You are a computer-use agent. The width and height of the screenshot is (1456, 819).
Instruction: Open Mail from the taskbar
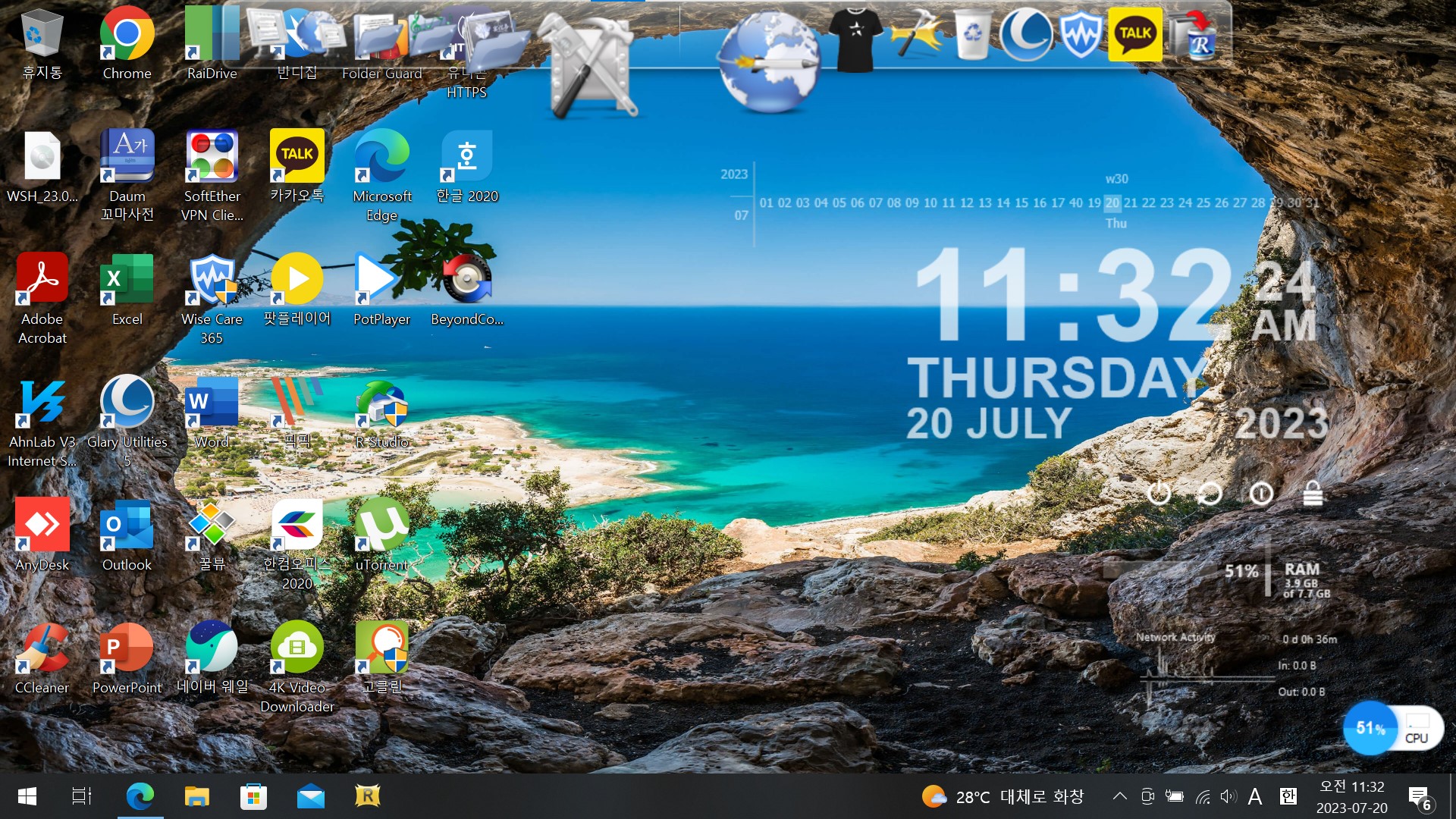[310, 796]
